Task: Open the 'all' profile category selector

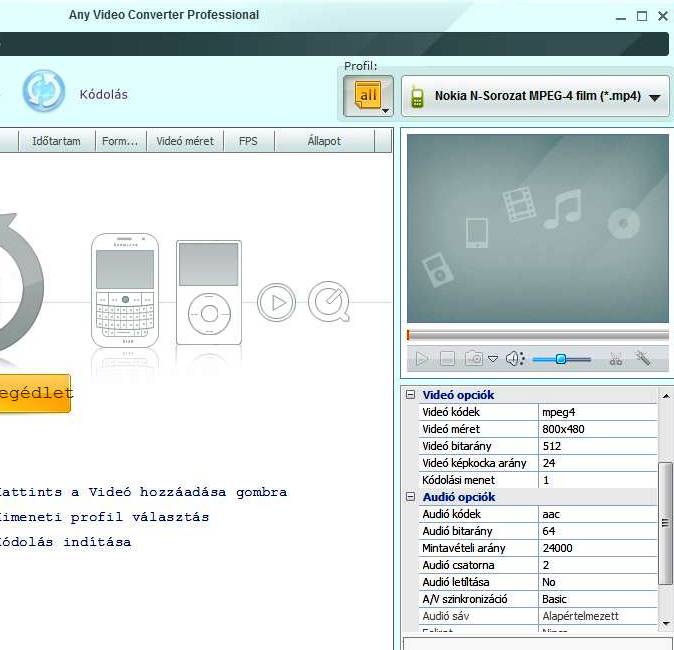Action: 368,96
